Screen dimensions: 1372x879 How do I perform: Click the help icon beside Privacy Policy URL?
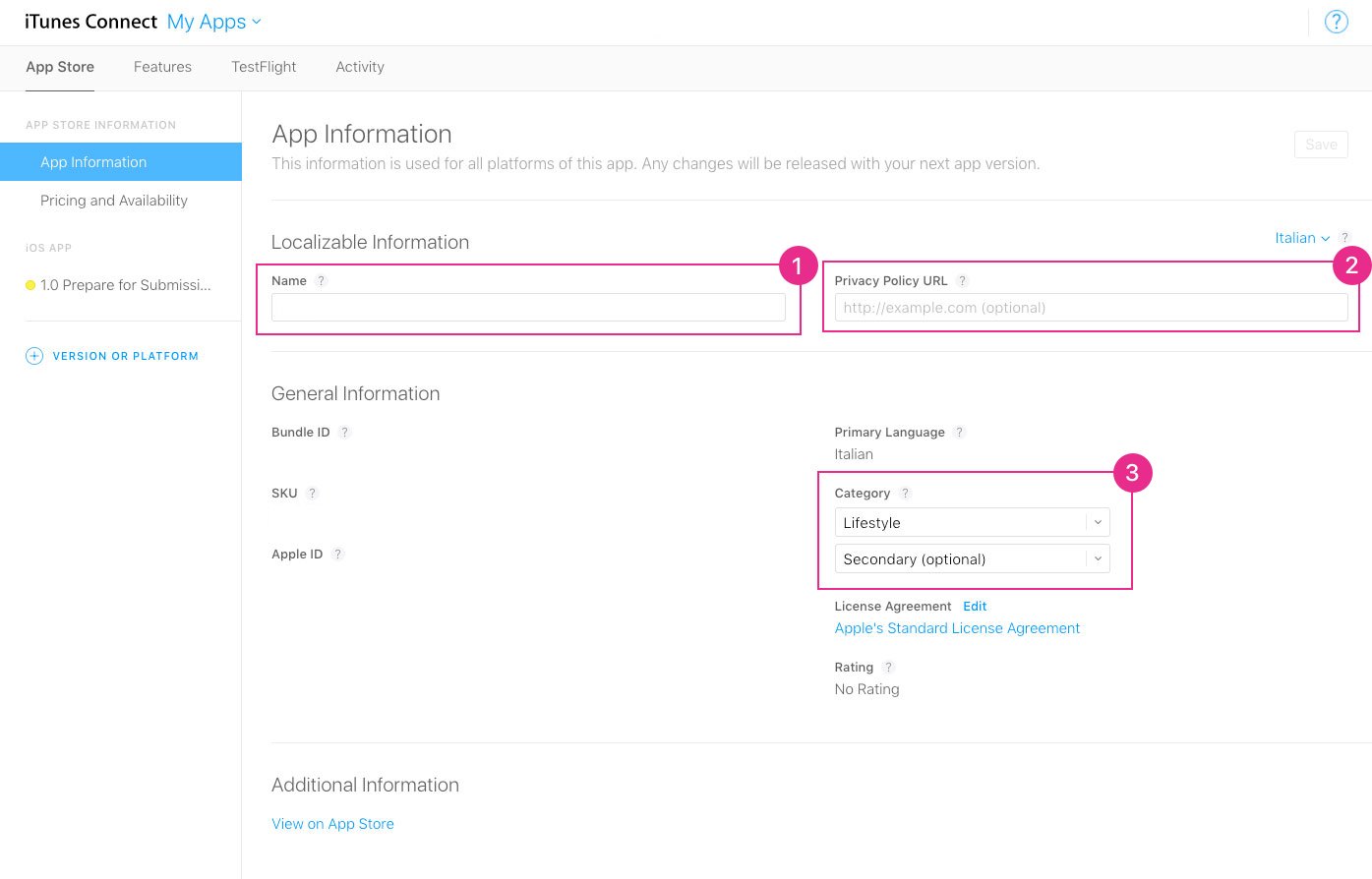(963, 281)
